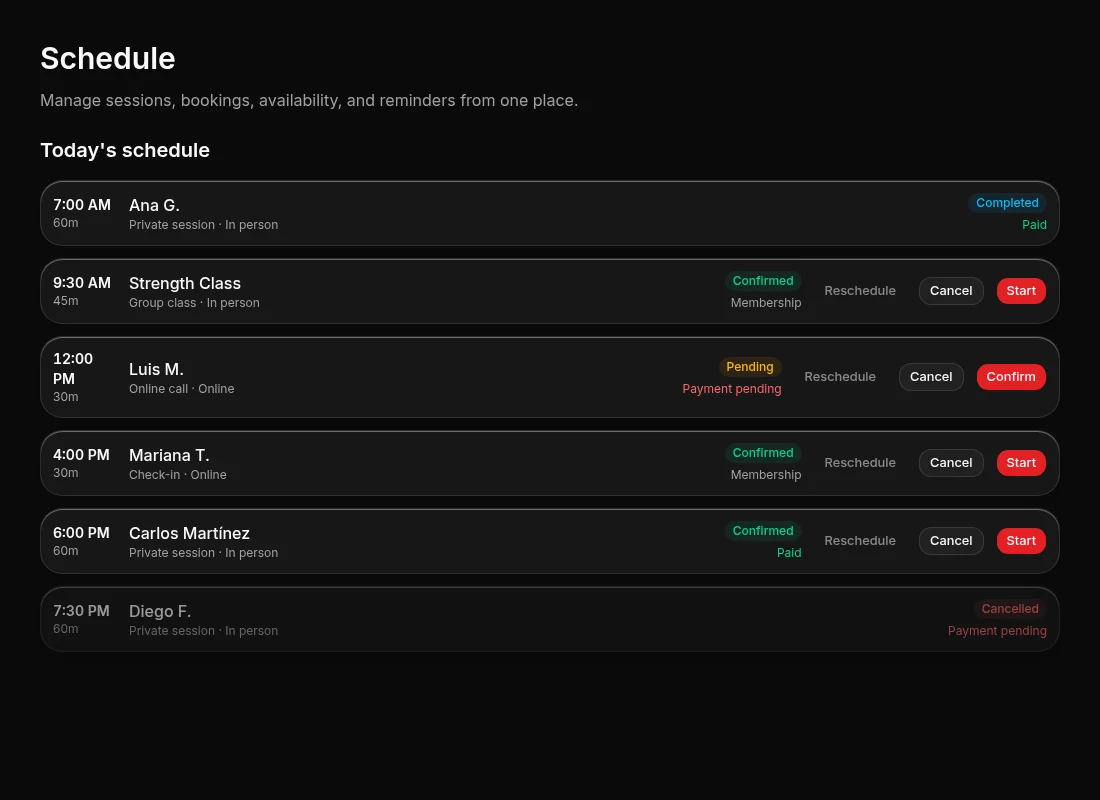Image resolution: width=1100 pixels, height=800 pixels.
Task: Select the Carlos Martínez name
Action: (189, 533)
